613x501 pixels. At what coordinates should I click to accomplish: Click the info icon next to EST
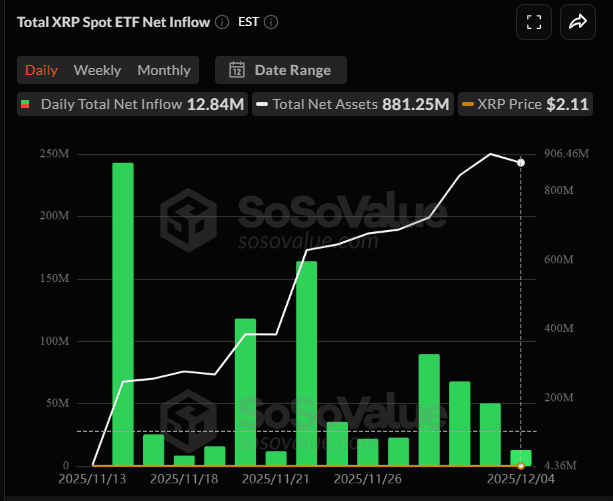click(x=271, y=22)
